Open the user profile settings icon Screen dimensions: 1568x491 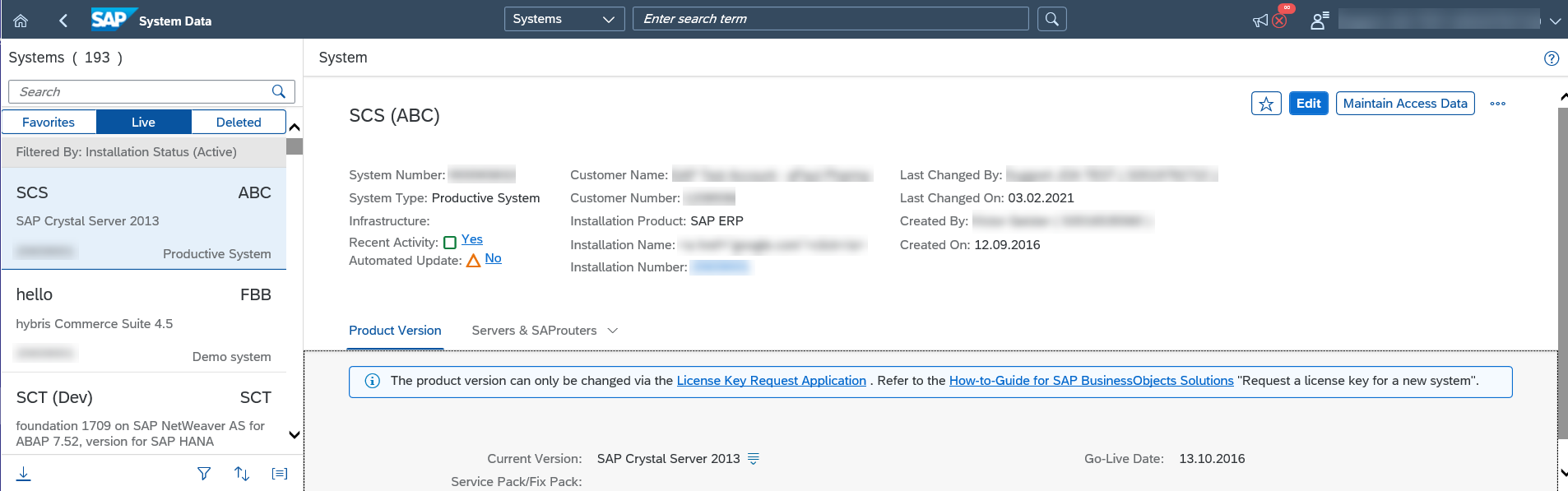click(x=1319, y=21)
